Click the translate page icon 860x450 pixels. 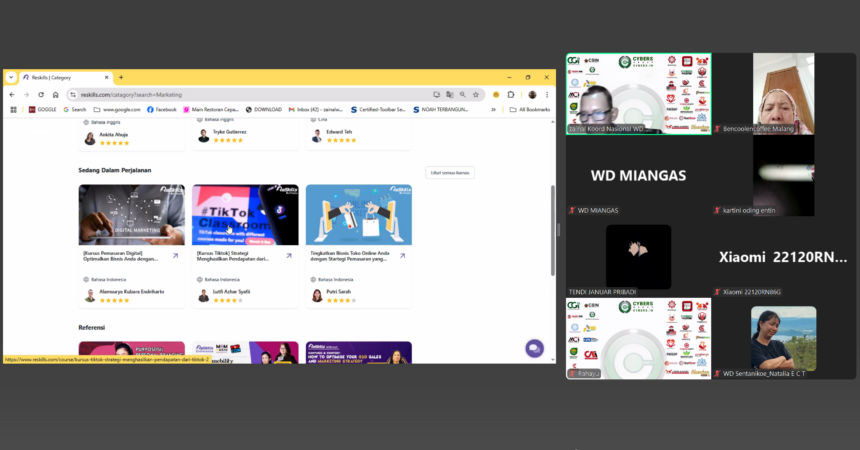click(450, 94)
